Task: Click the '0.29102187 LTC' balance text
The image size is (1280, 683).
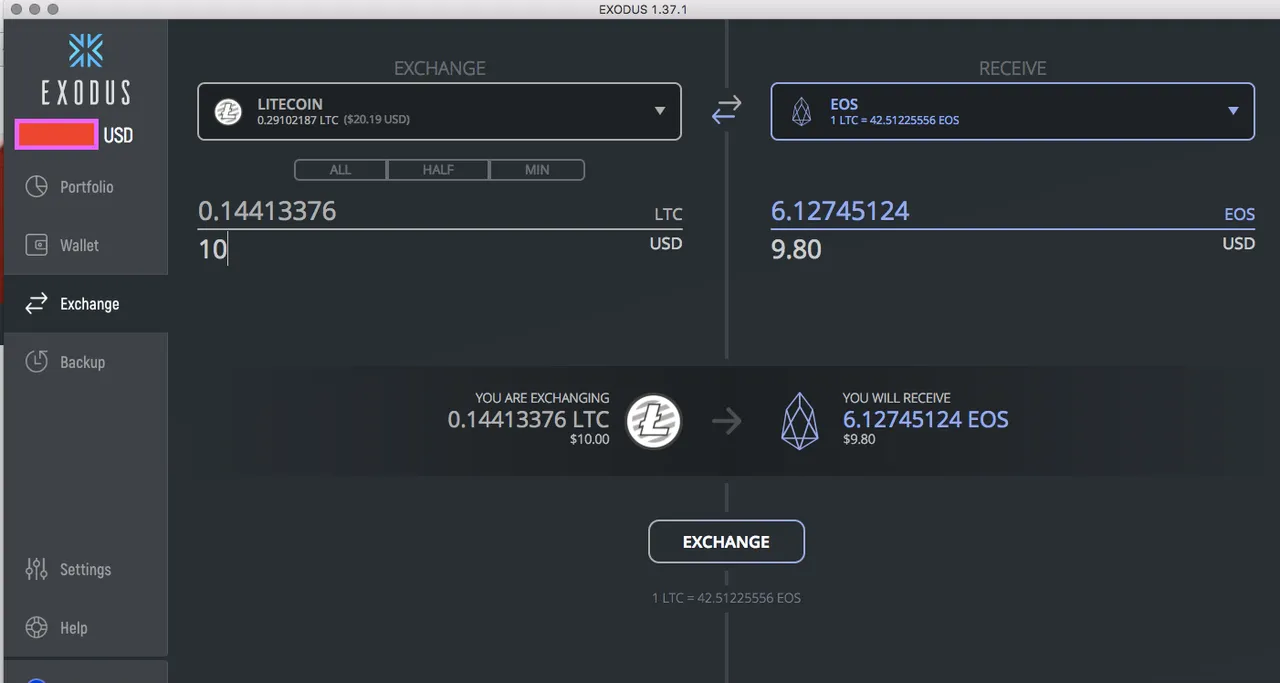Action: pos(299,120)
